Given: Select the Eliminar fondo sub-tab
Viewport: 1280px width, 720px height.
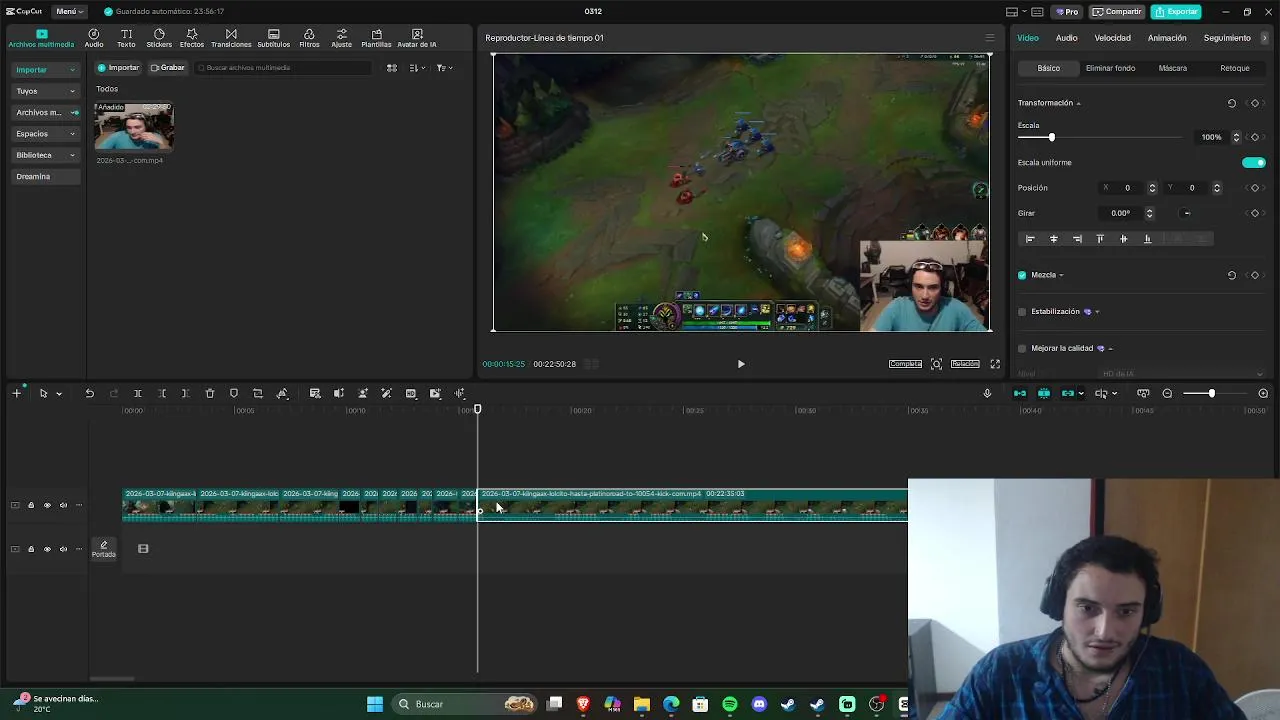Looking at the screenshot, I should coord(1110,68).
